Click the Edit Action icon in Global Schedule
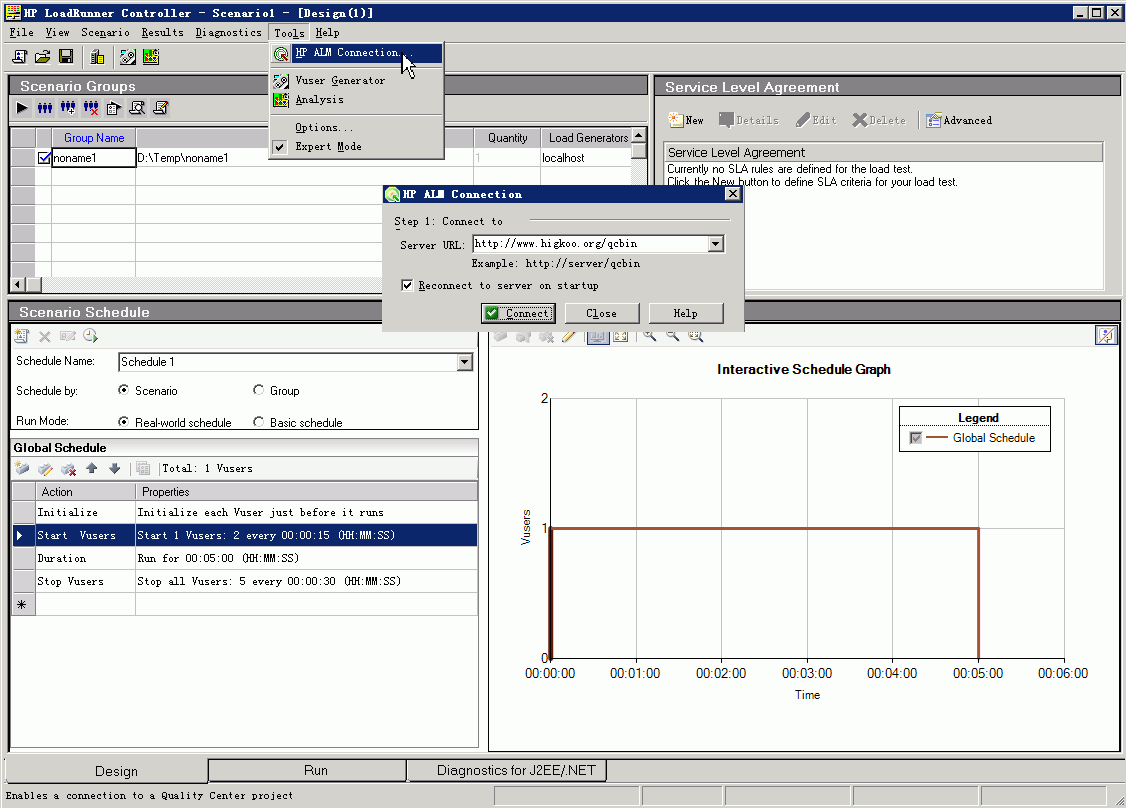 tap(45, 468)
